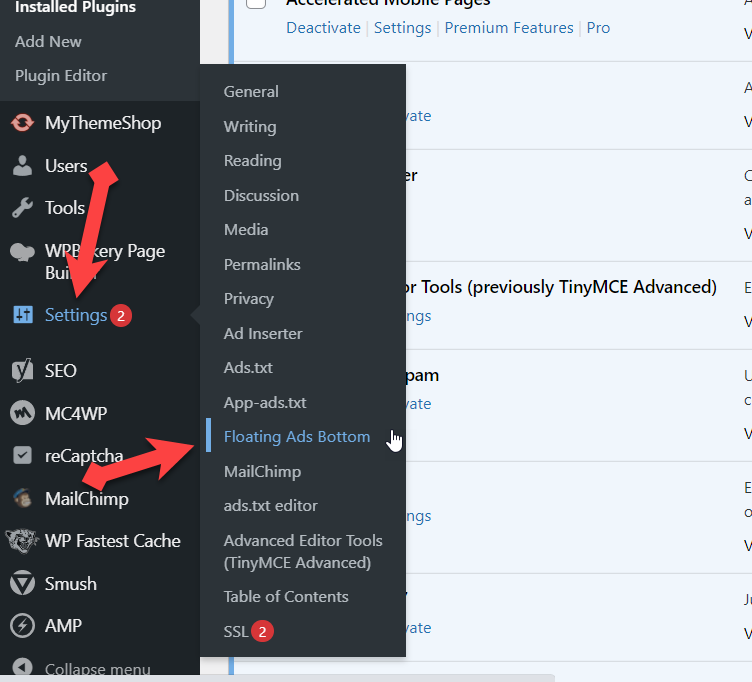Tick the Accelerated Mobile Pages plugin checkbox
This screenshot has width=752, height=682.
(x=256, y=3)
